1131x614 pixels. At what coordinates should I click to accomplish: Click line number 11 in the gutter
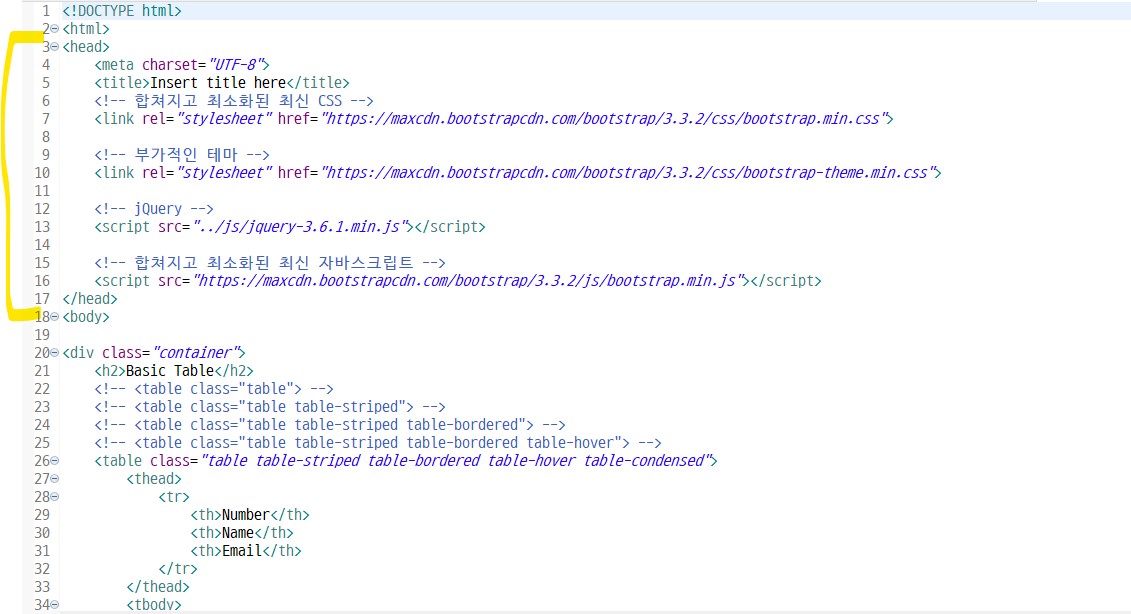[x=43, y=191]
